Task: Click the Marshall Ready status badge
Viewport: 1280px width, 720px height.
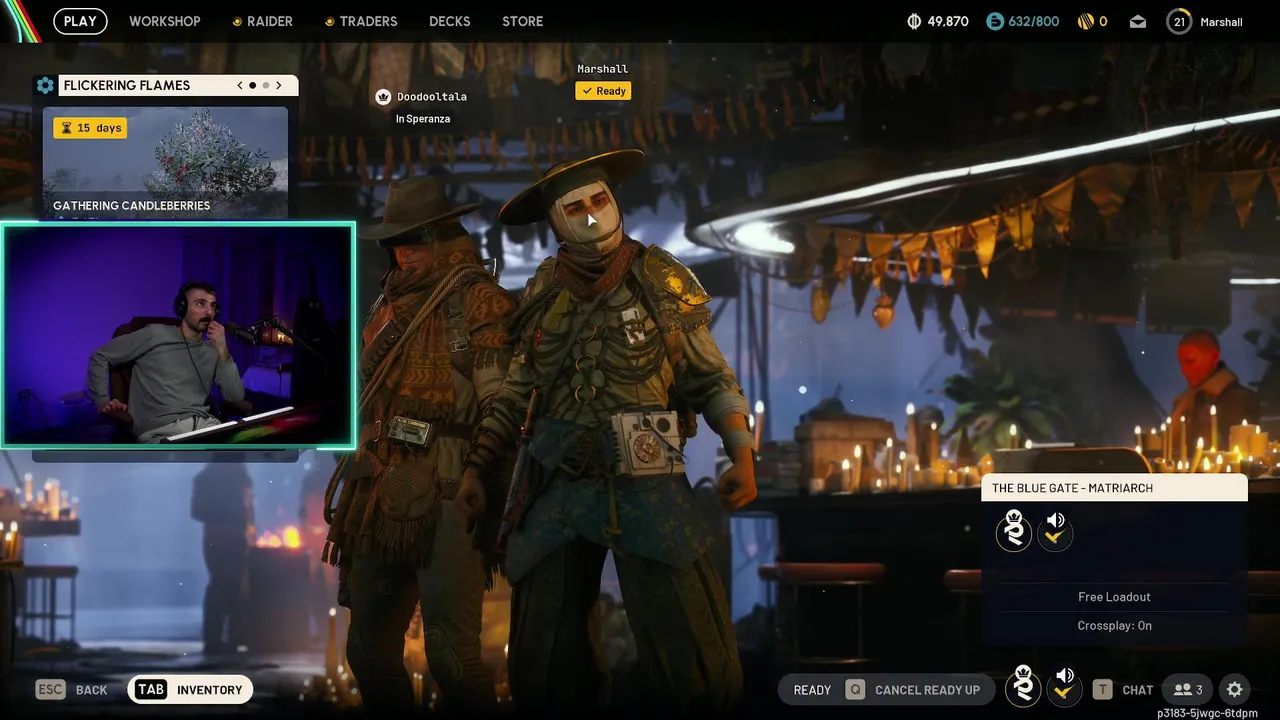Action: [x=603, y=91]
